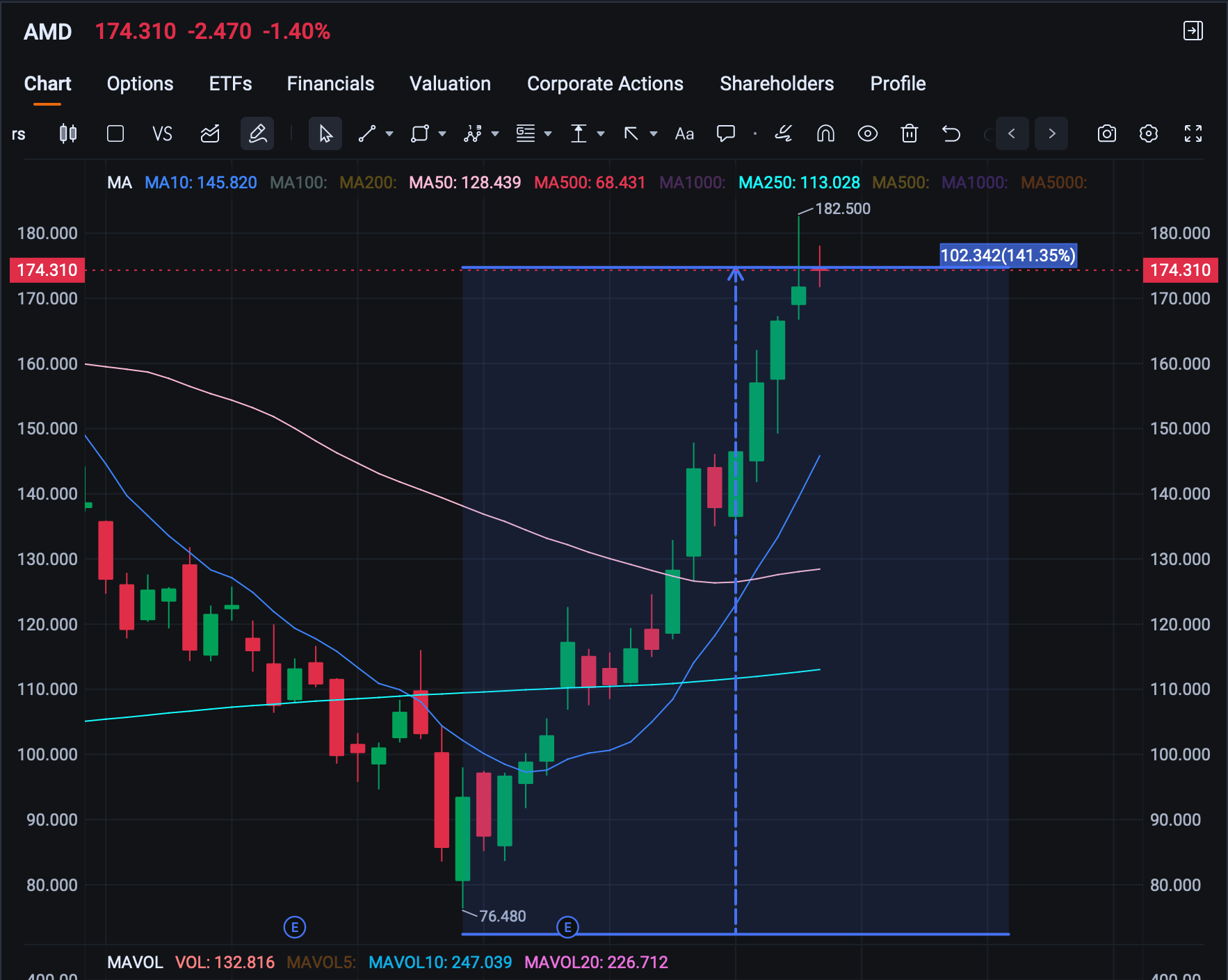Go to previous toolbar page arrow
1228x980 pixels.
pos(1012,133)
